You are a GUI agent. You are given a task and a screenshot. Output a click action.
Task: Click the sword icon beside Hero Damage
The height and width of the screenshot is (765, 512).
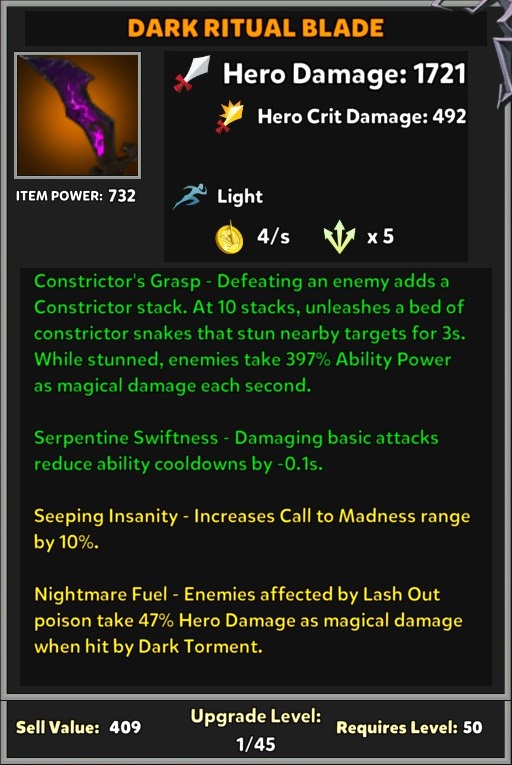[x=192, y=73]
